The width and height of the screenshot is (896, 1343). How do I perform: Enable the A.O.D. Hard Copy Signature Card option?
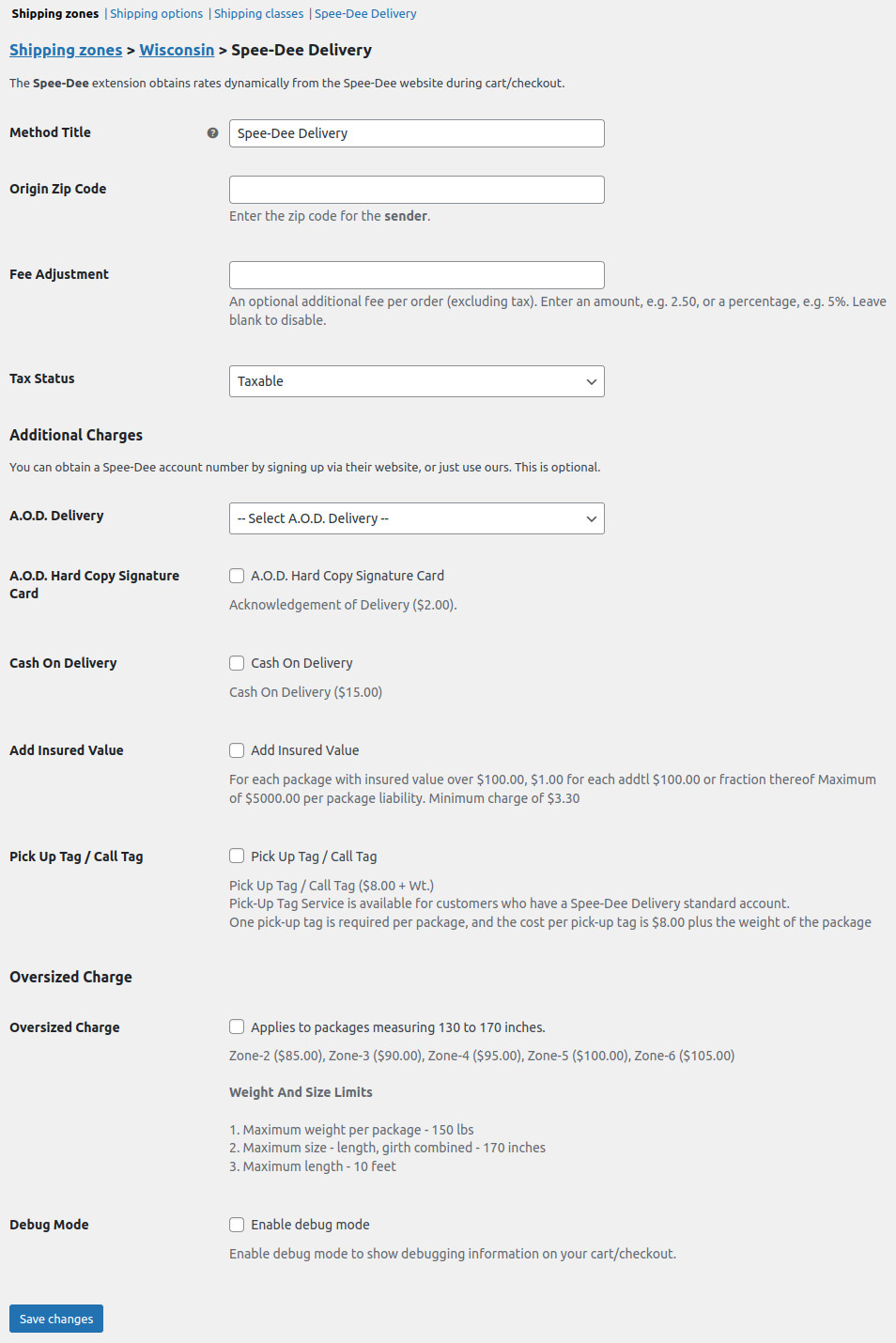[x=237, y=575]
